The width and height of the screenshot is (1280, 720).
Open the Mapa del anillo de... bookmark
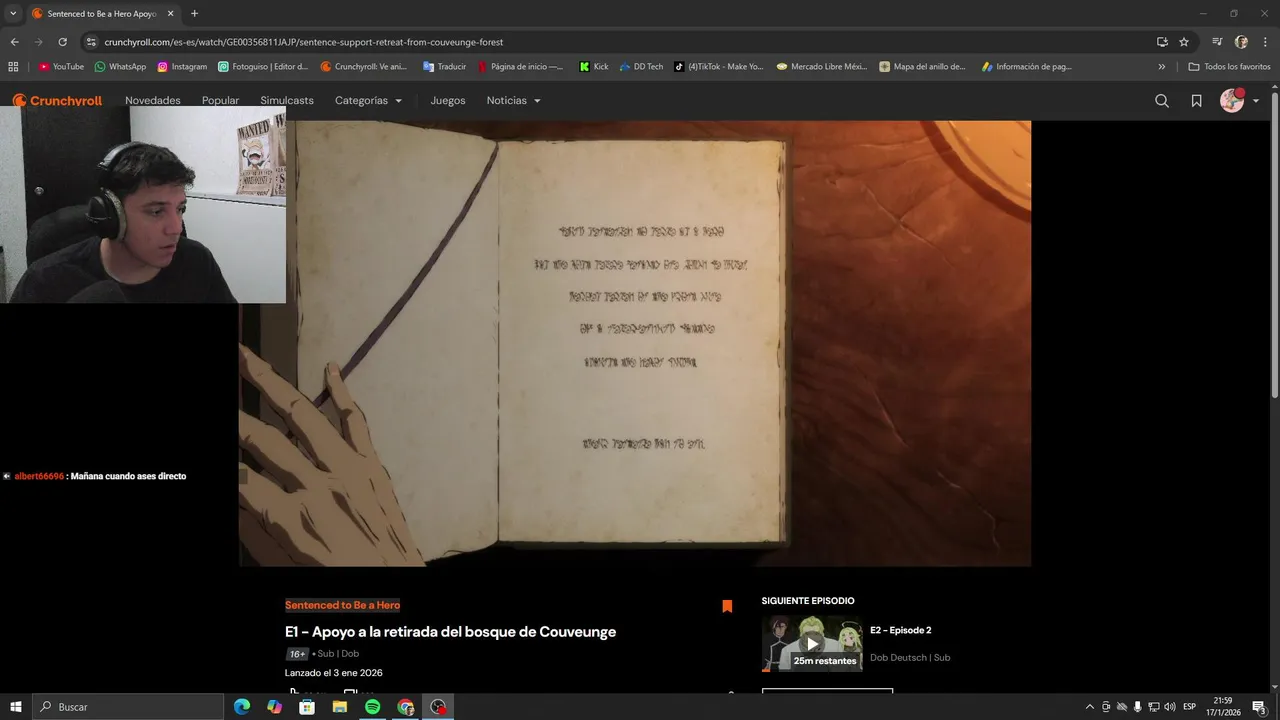point(922,67)
